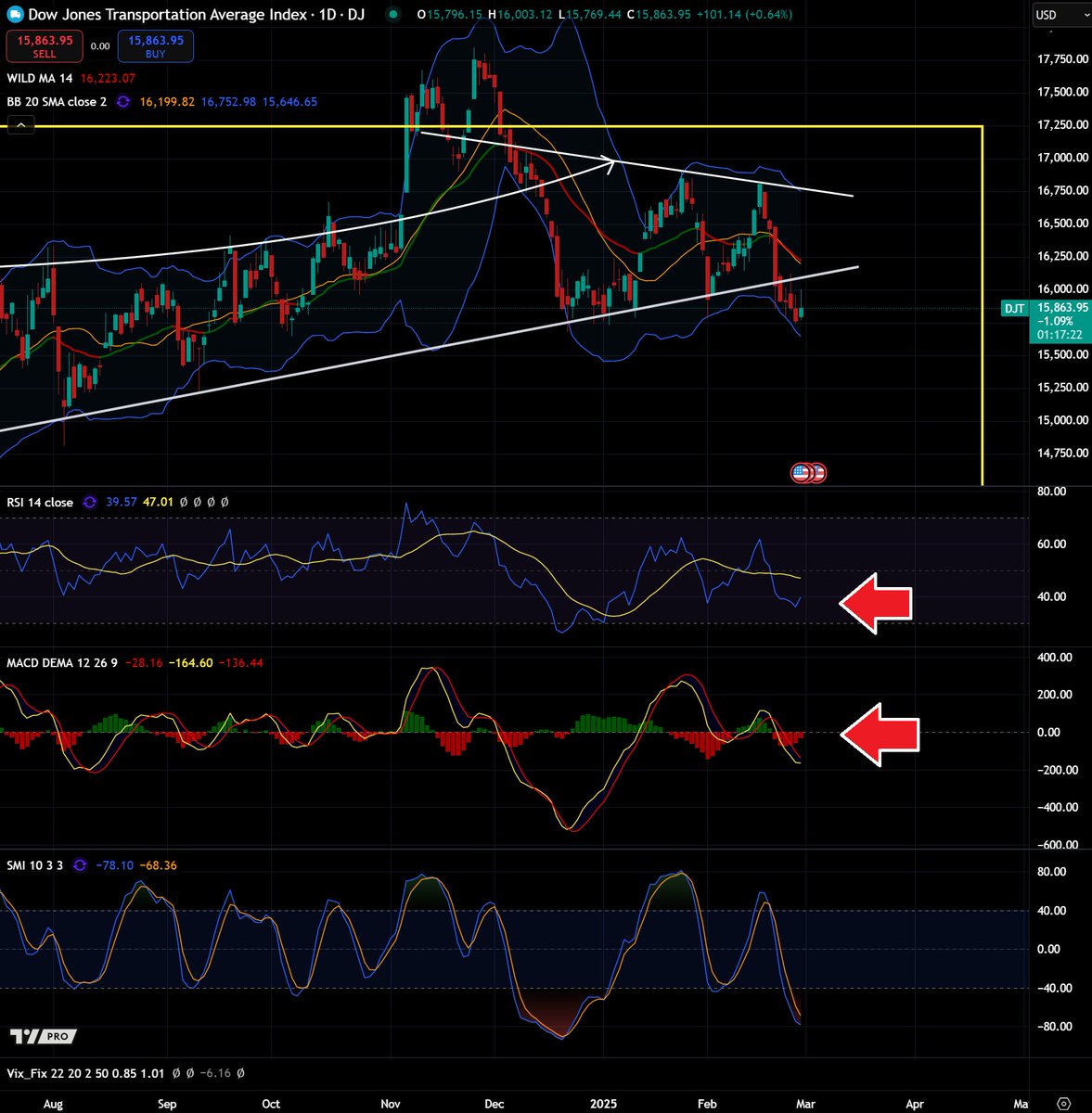Click the US flag event icons on the chart

click(x=808, y=472)
